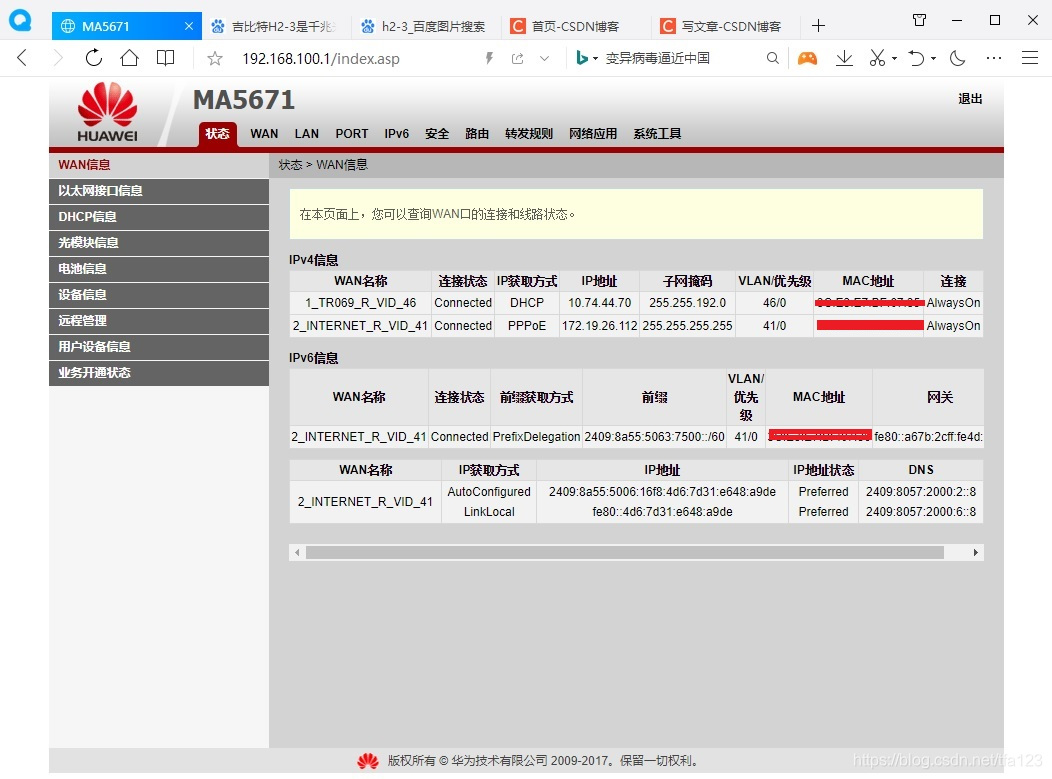
Task: Switch to the 首页-CSDN博客 tab
Action: coord(578,26)
